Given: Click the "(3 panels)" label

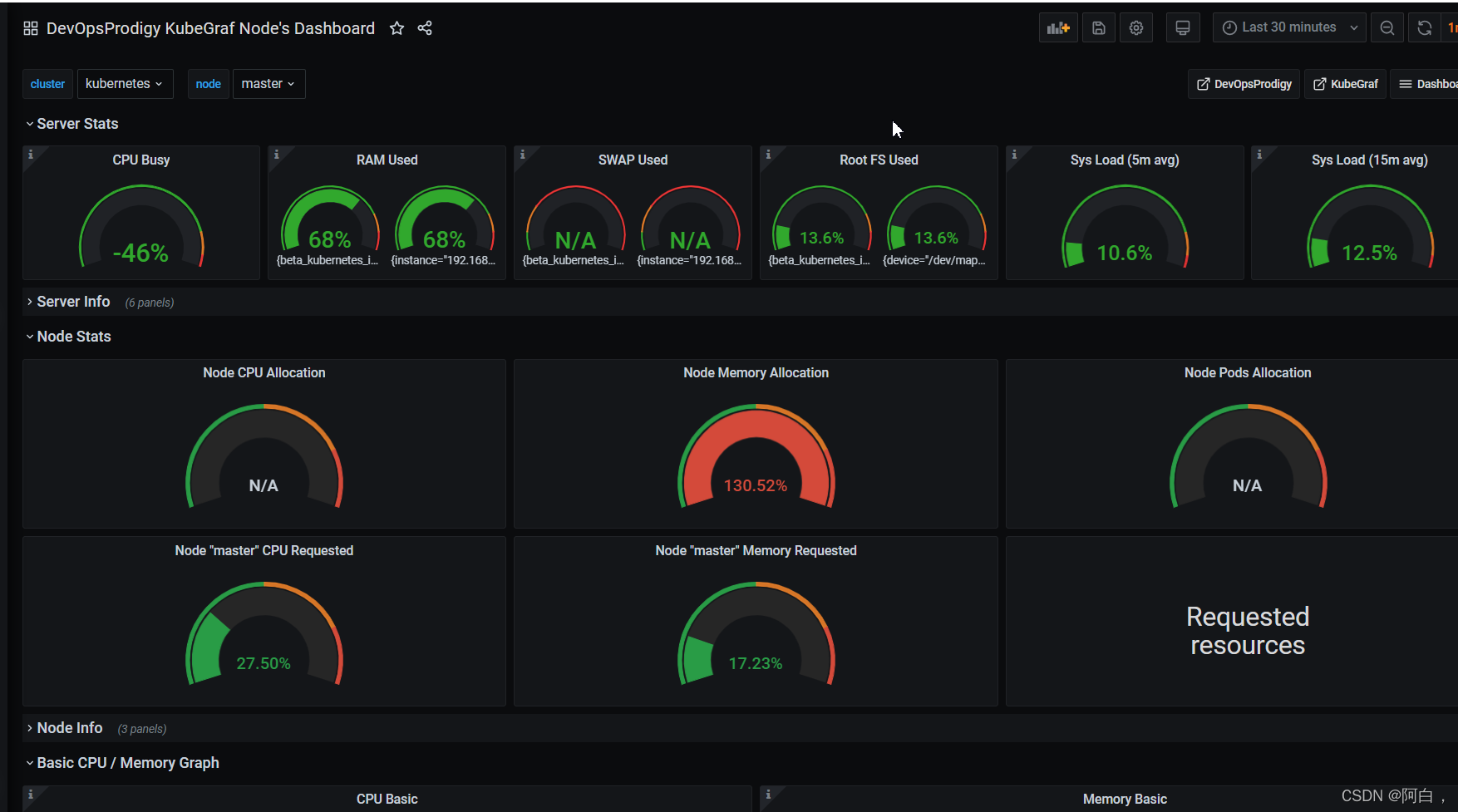Looking at the screenshot, I should click(x=142, y=729).
